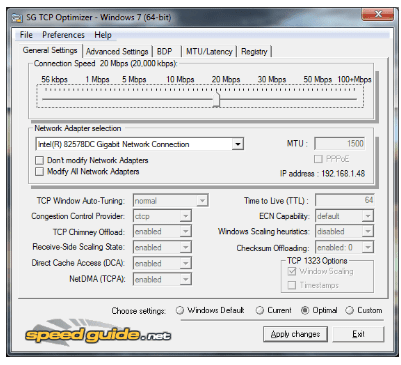Switch to the General Settings tab
This screenshot has width=401, height=365.
50,50
